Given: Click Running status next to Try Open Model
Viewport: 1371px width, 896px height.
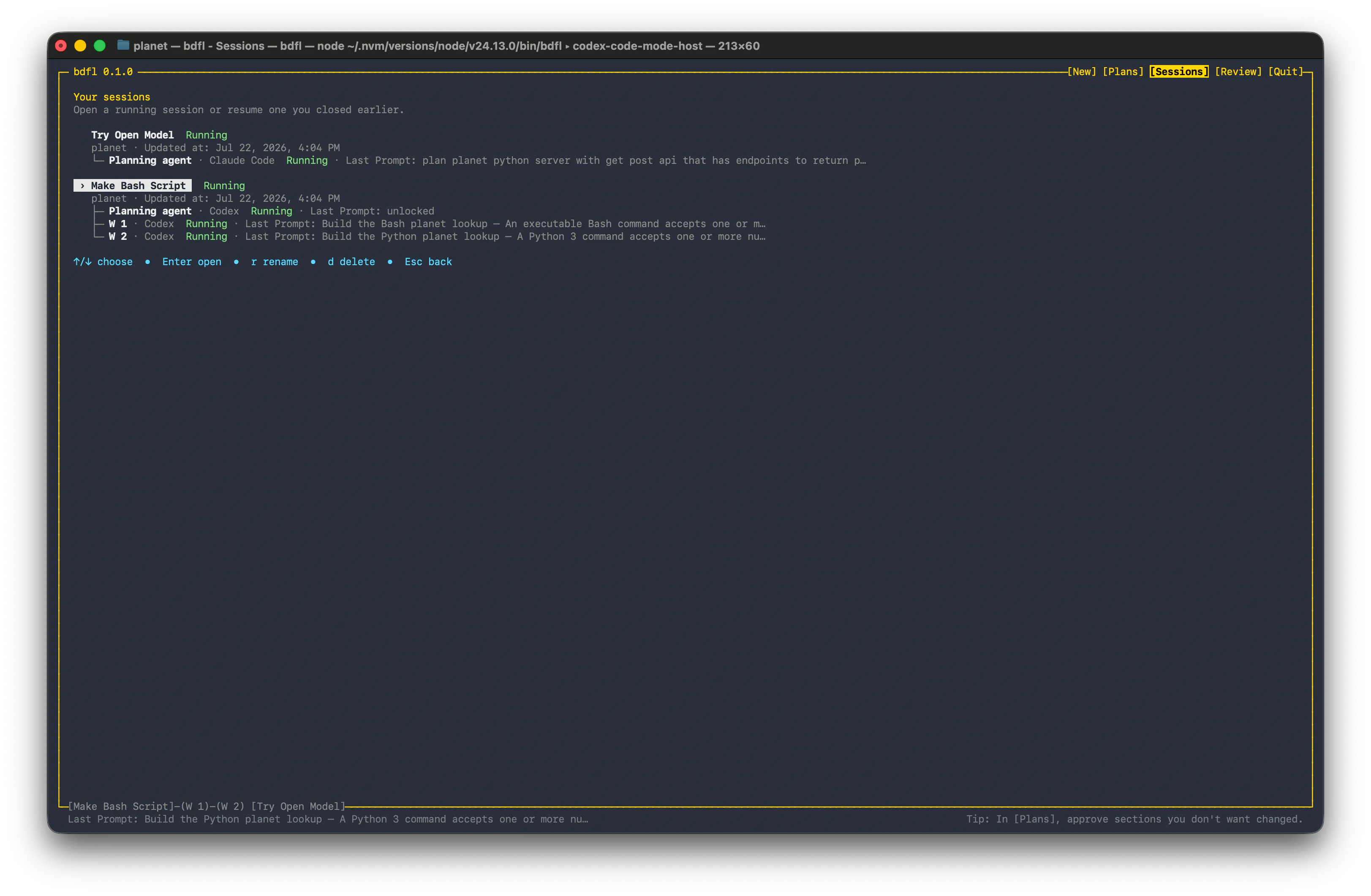Looking at the screenshot, I should [206, 135].
